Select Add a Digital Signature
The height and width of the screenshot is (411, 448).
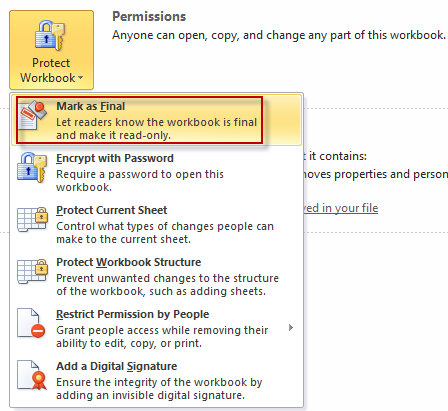click(116, 366)
